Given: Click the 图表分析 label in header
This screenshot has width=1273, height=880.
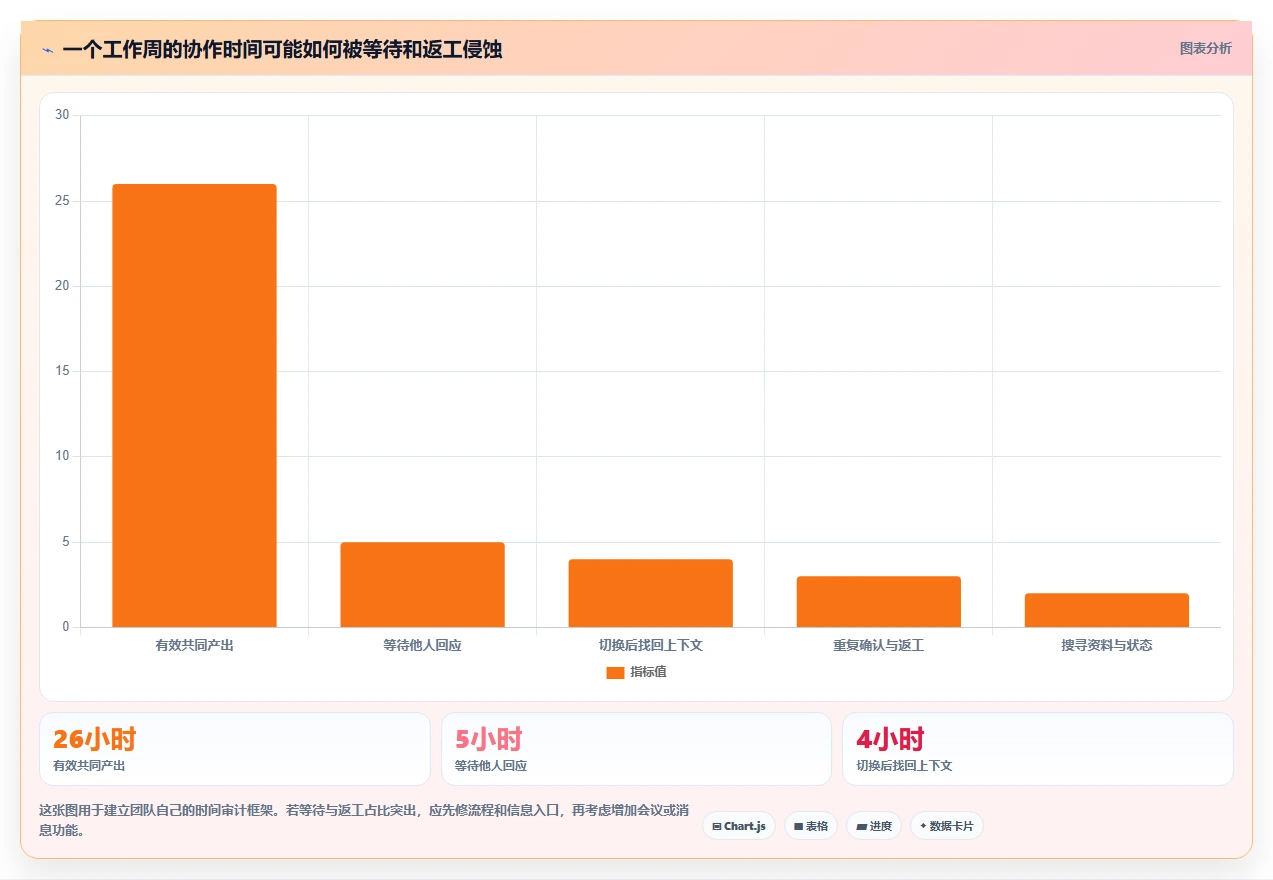Looking at the screenshot, I should 1205,48.
